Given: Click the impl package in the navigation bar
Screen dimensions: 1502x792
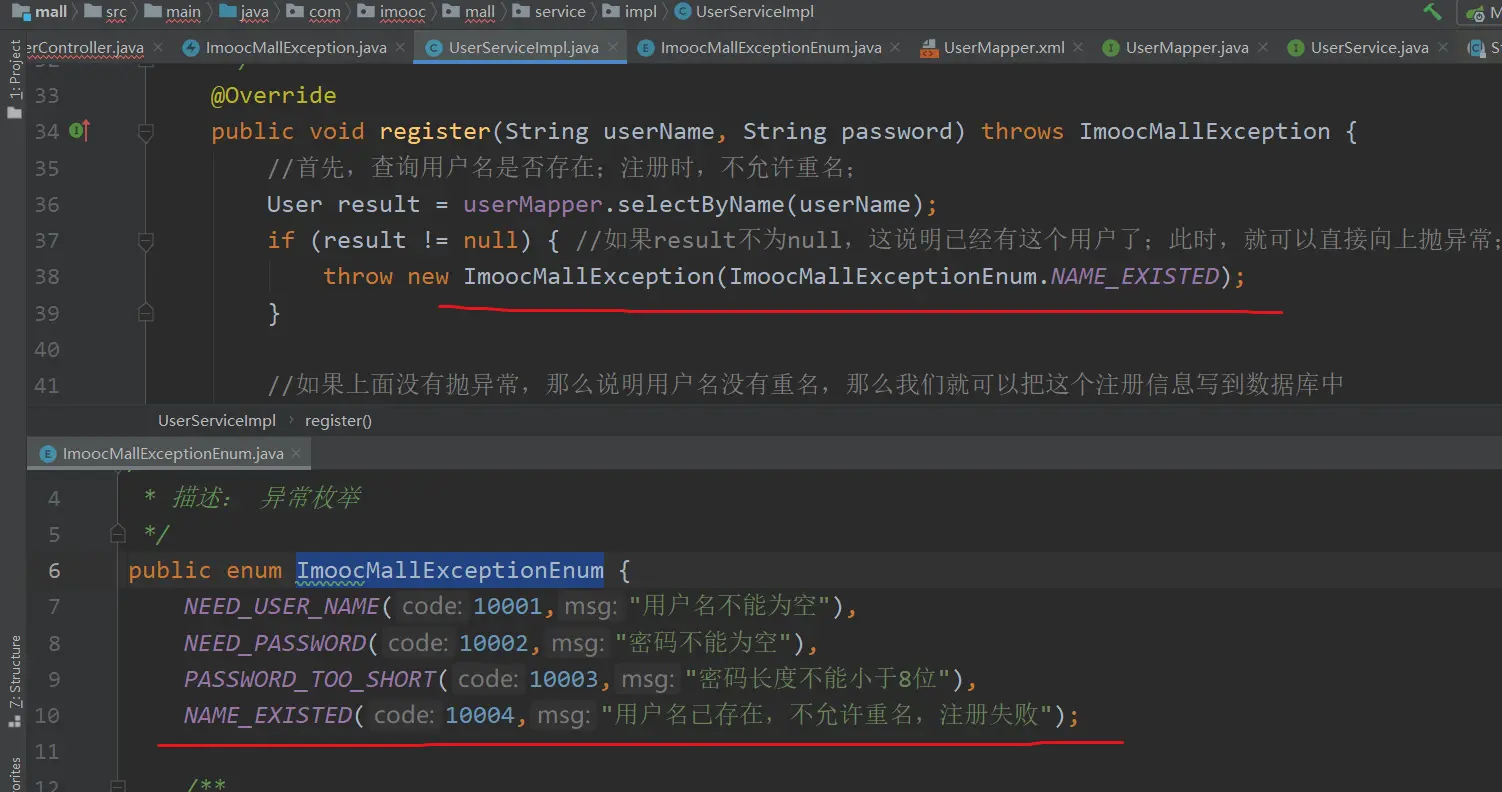Looking at the screenshot, I should click(631, 12).
